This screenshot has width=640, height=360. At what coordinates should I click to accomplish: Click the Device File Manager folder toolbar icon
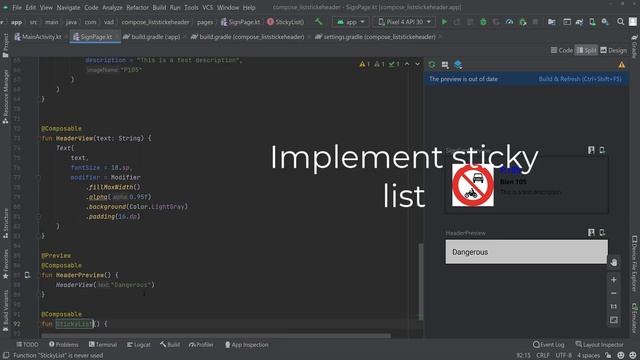tap(551, 22)
